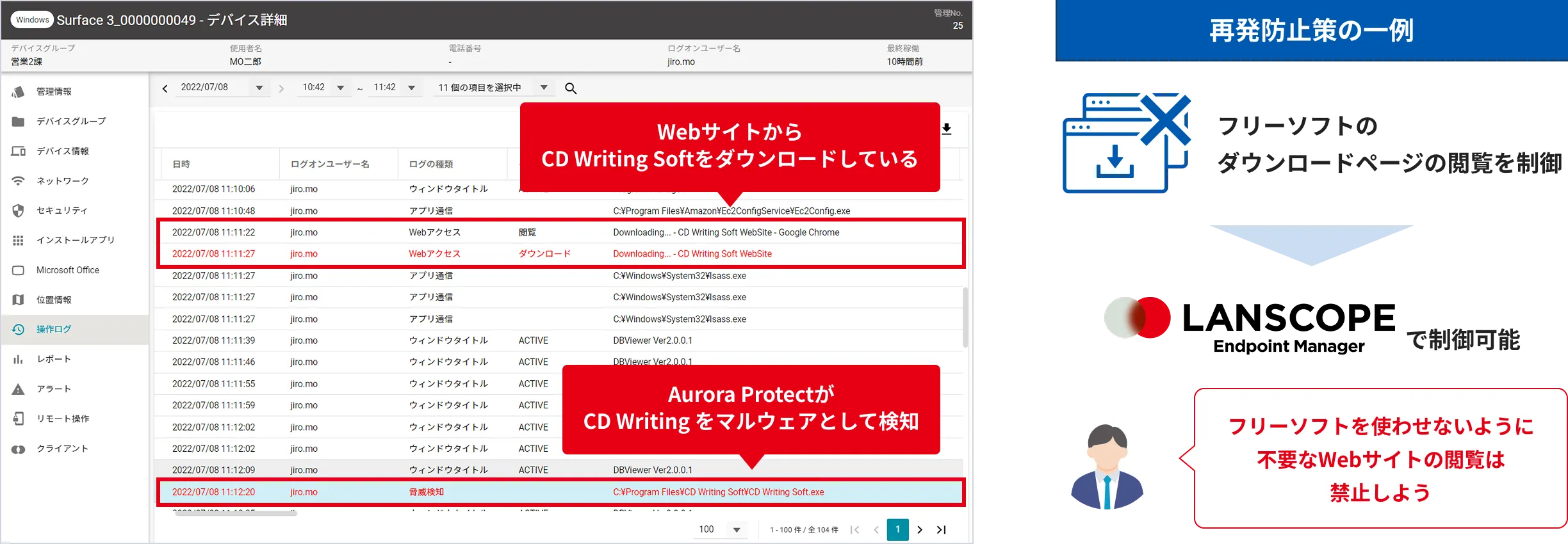1568x544 pixels.
Task: Open インストールアプリ grid icon in sidebar
Action: (x=18, y=240)
